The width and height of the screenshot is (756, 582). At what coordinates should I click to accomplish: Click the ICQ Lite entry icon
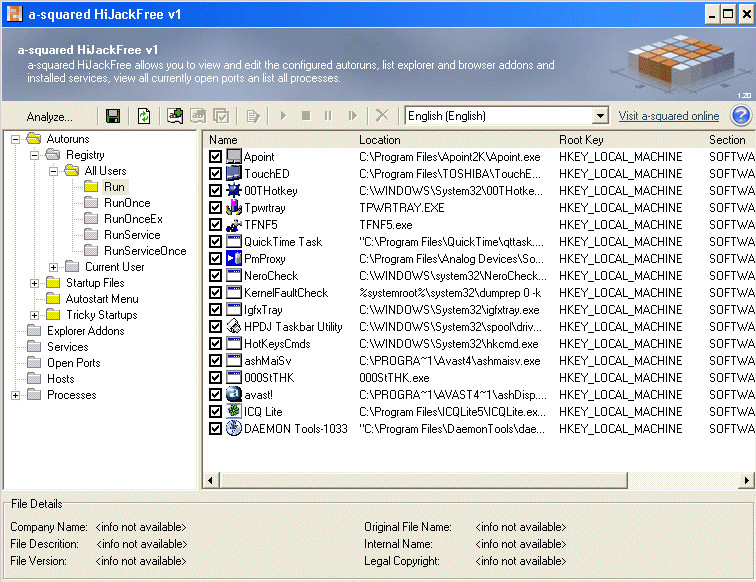click(x=234, y=411)
